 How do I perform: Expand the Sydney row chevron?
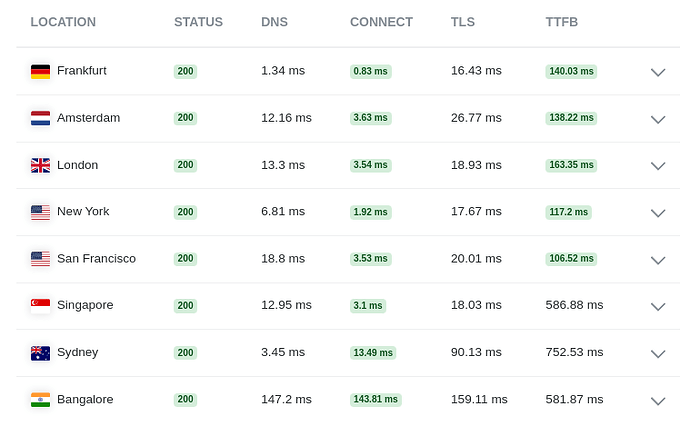(658, 354)
